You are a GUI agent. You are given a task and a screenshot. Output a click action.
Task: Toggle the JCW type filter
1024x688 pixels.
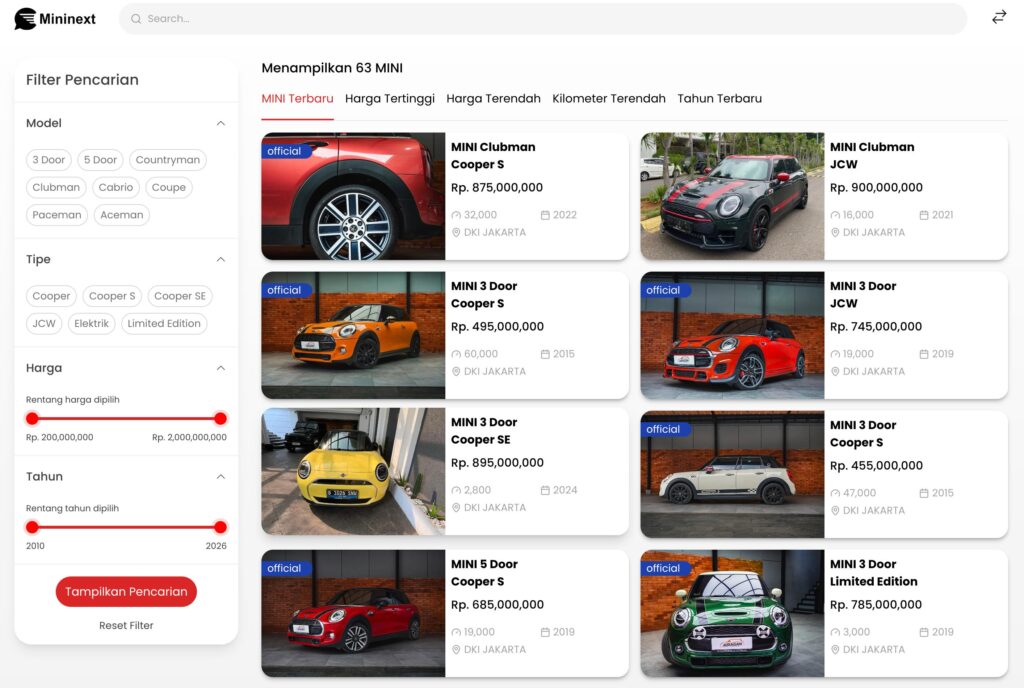click(44, 323)
